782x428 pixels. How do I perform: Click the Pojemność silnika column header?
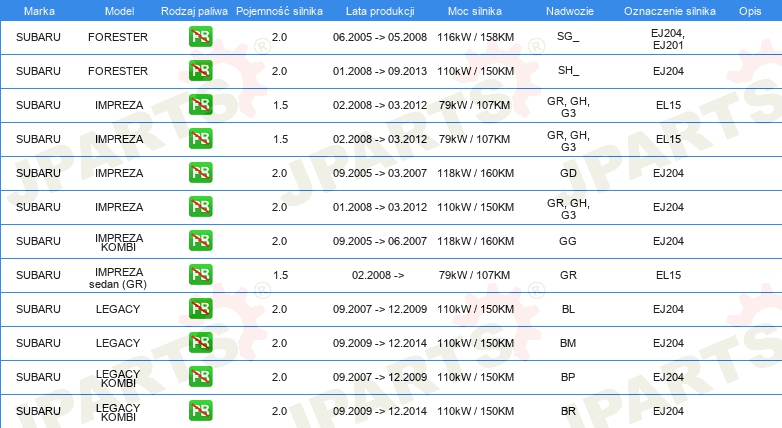coord(279,11)
